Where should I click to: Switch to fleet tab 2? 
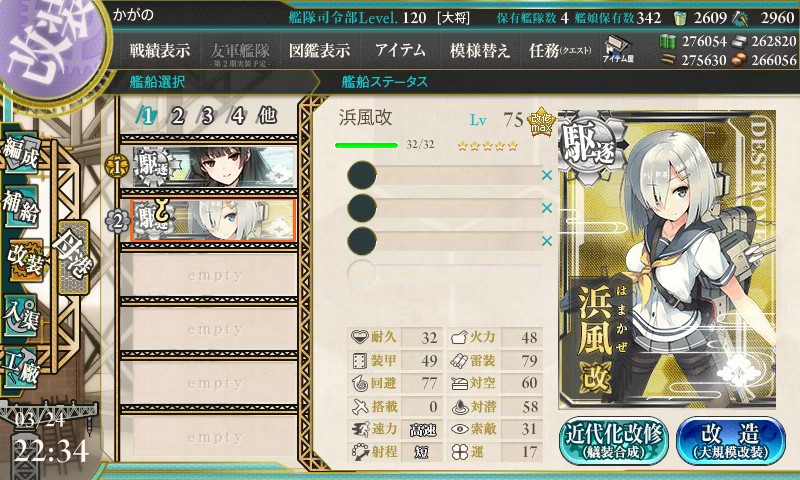(177, 116)
